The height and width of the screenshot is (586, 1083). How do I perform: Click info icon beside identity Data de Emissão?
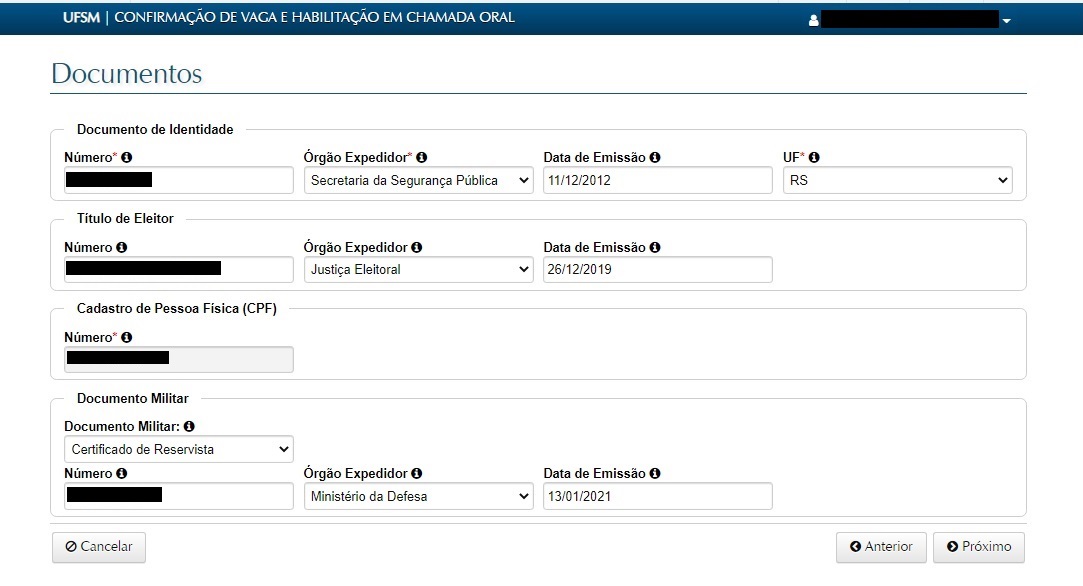point(655,158)
